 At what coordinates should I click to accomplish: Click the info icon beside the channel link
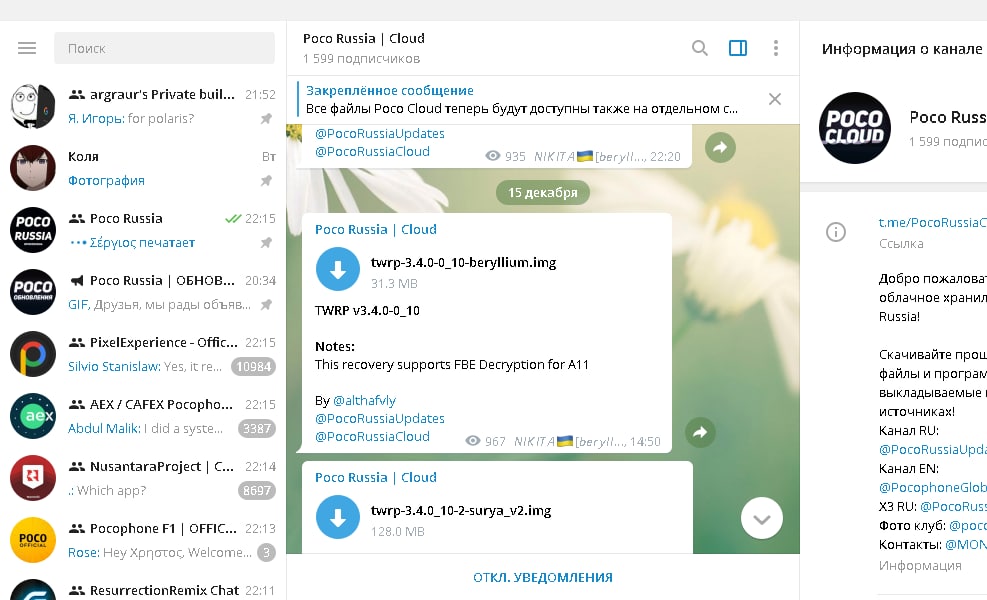[x=835, y=232]
